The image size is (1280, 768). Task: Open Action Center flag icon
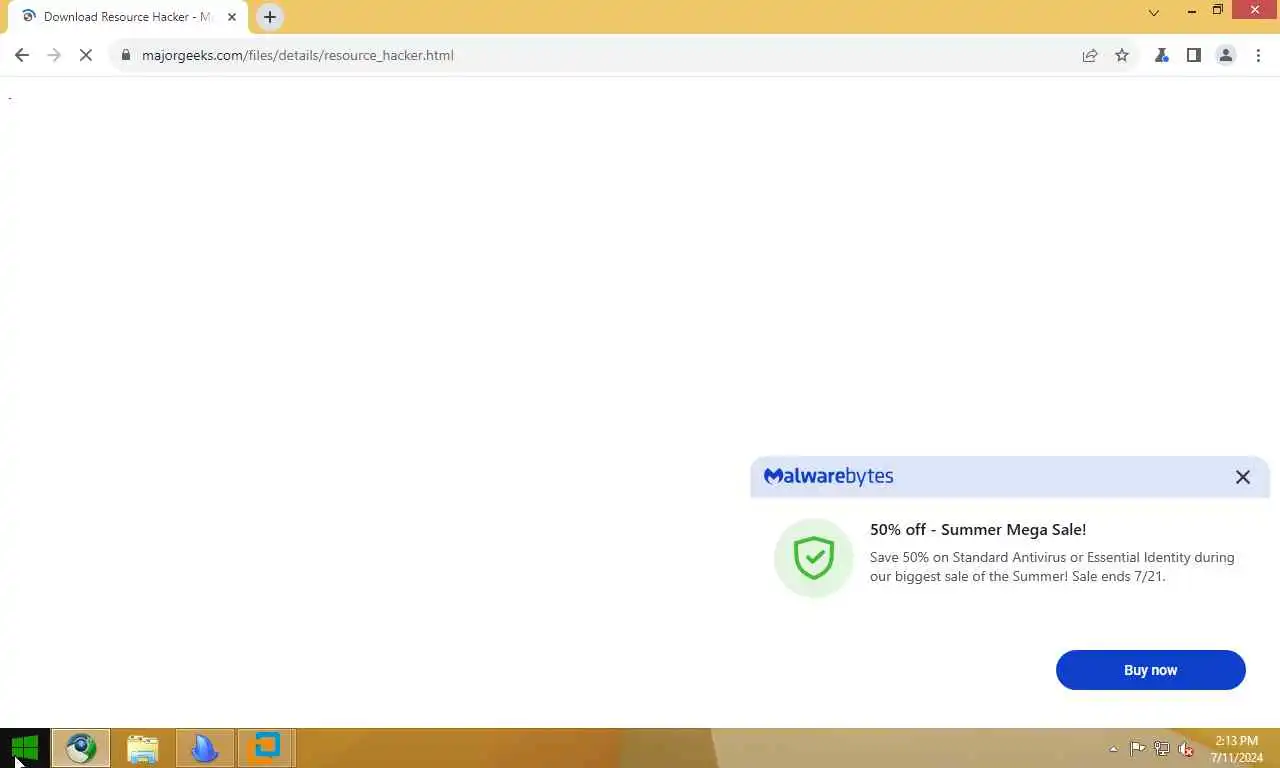[x=1138, y=749]
